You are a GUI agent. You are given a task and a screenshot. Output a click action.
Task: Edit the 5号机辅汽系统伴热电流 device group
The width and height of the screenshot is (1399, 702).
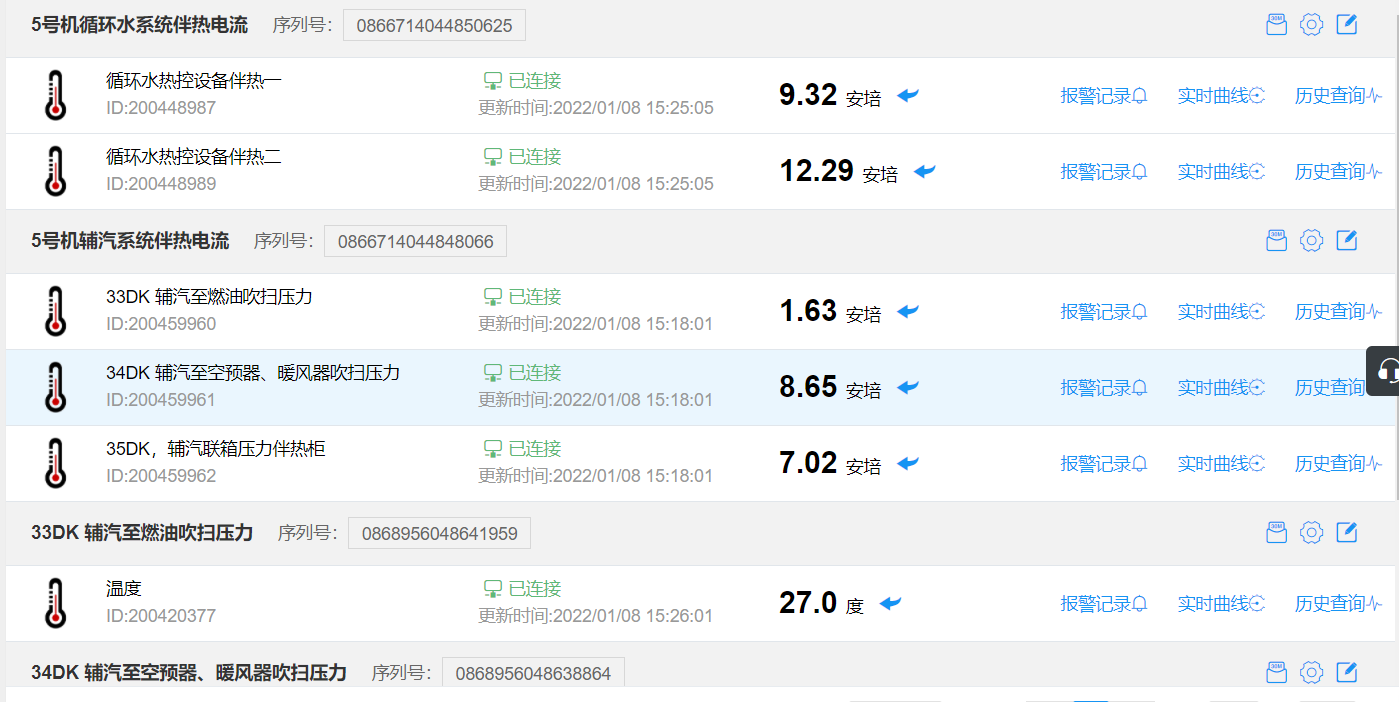click(1347, 239)
